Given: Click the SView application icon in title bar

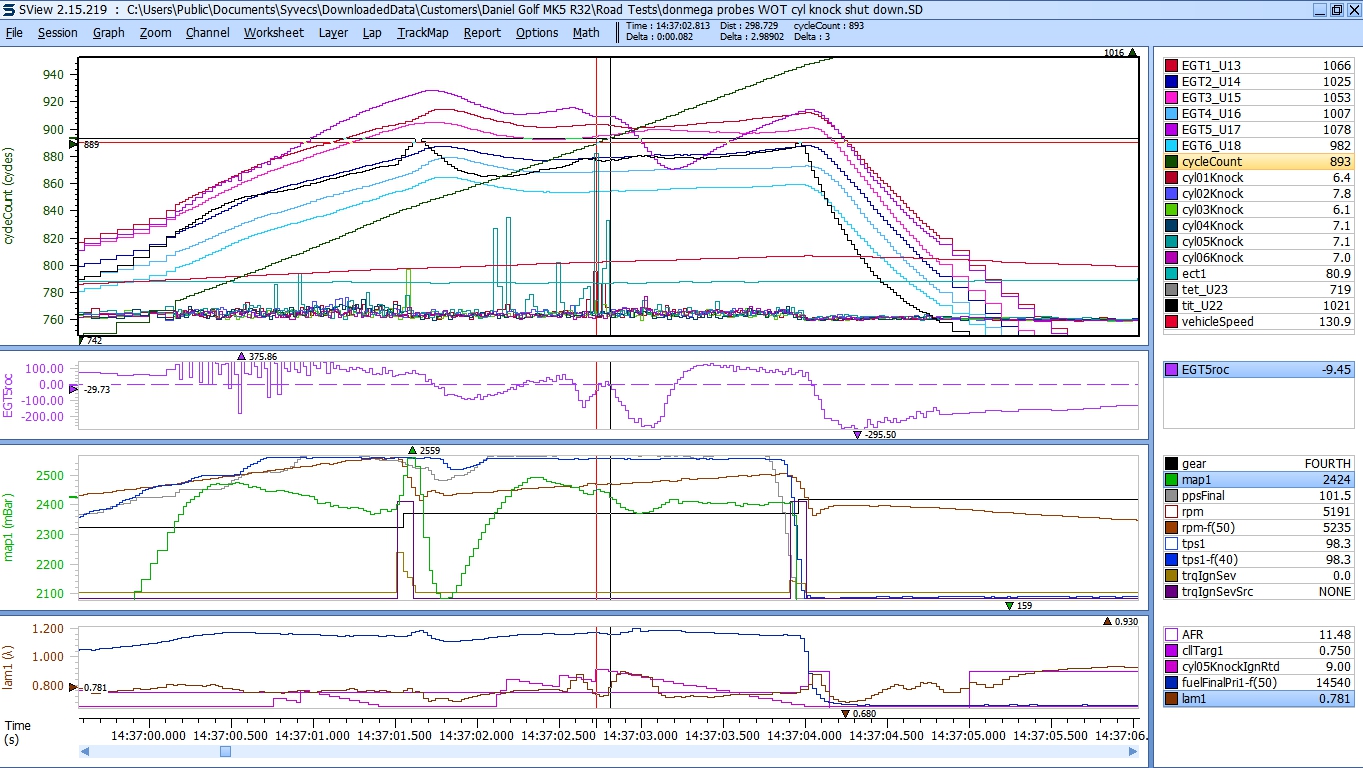Looking at the screenshot, I should click(9, 9).
